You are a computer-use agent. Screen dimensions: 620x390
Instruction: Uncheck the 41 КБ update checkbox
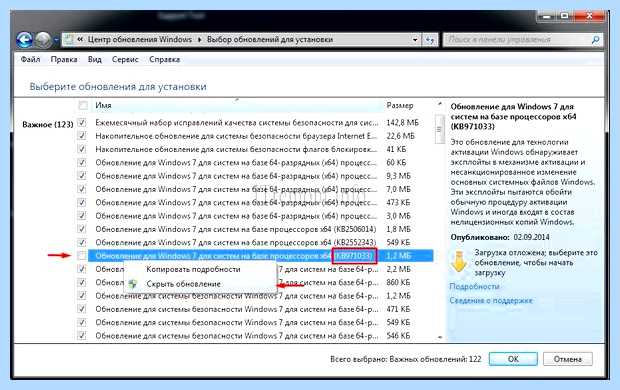tap(82, 149)
